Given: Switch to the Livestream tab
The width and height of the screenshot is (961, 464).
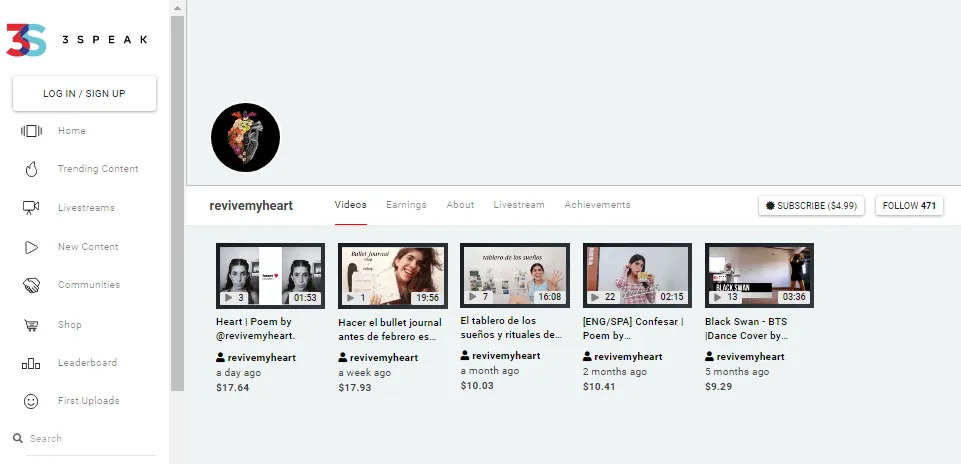Looking at the screenshot, I should (519, 205).
